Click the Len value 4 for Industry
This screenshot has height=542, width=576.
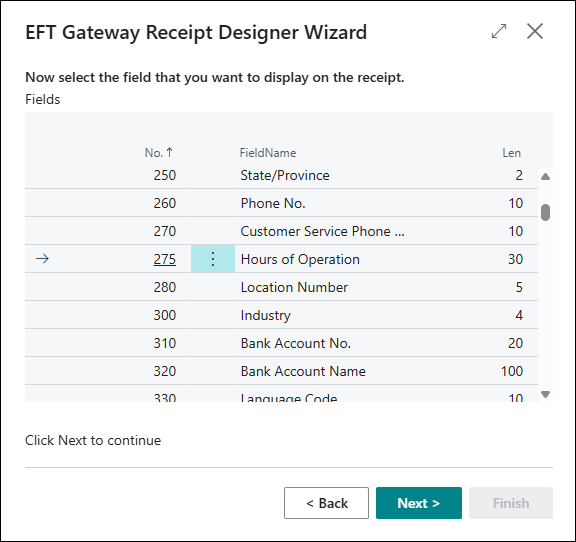[519, 315]
